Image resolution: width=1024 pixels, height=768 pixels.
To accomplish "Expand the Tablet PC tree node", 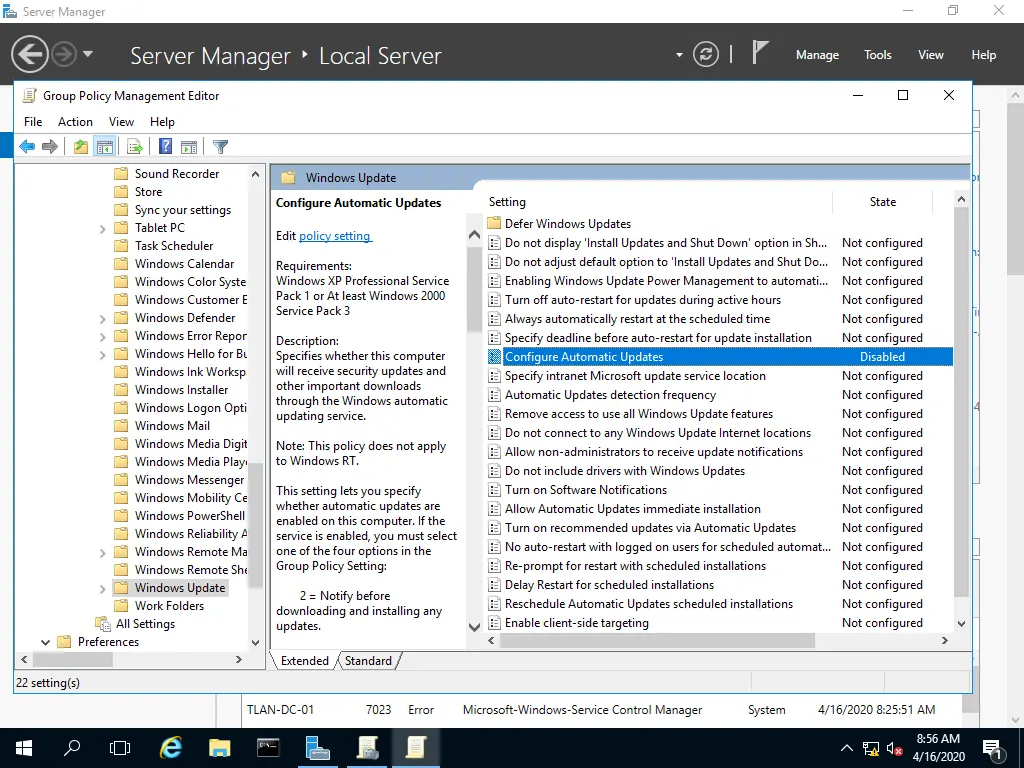I will click(103, 229).
